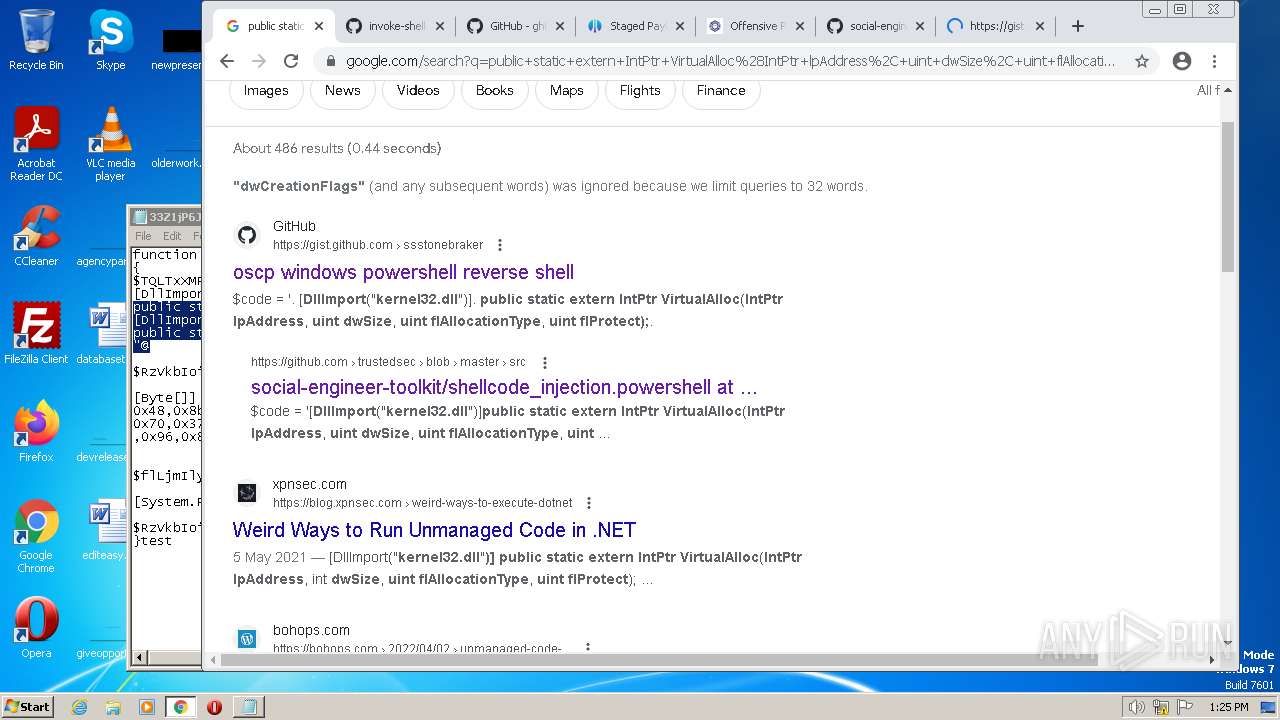
Task: Switch to Notepad via its taskbar button
Action: pos(248,707)
